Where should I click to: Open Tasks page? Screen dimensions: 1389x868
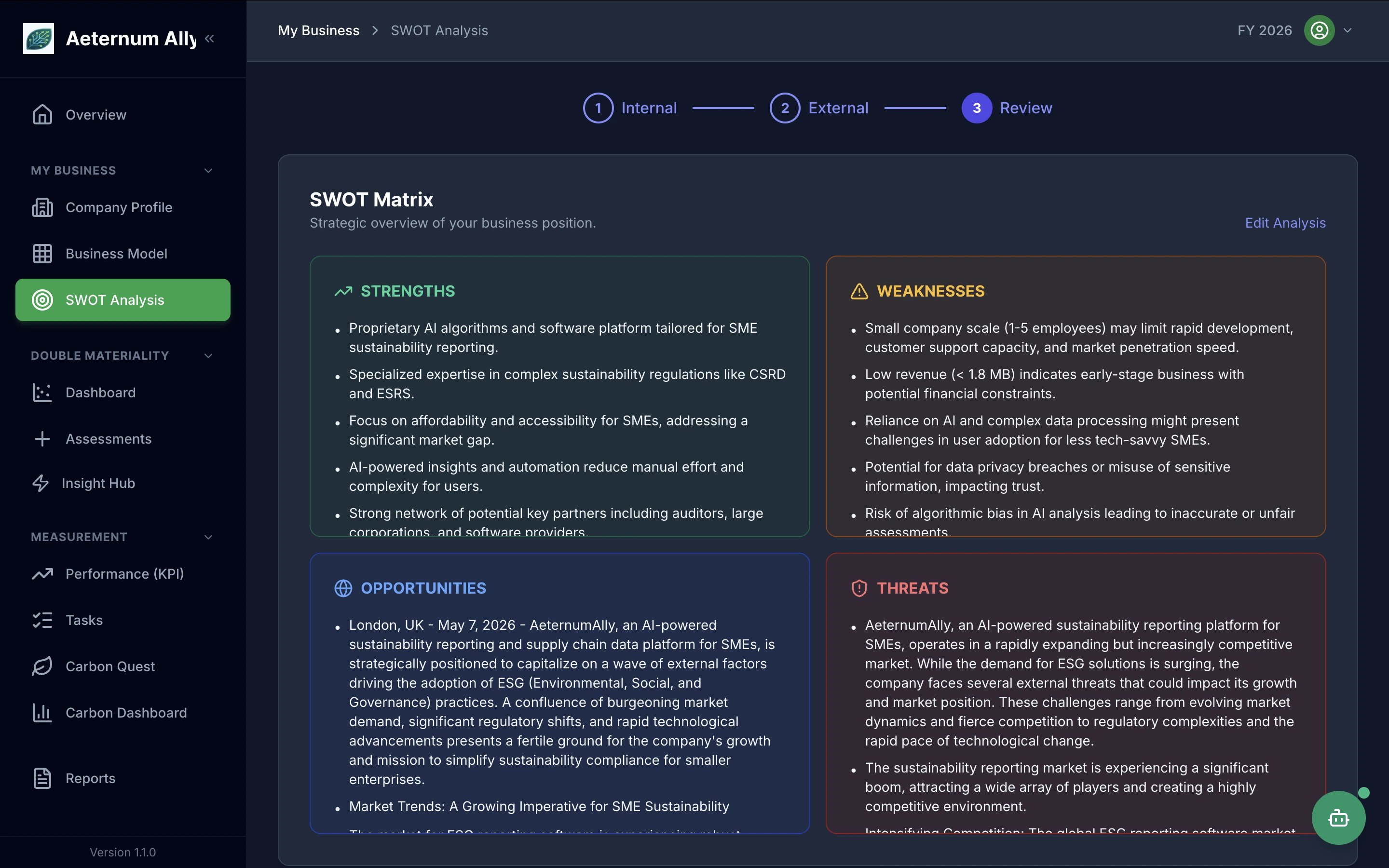click(x=123, y=620)
